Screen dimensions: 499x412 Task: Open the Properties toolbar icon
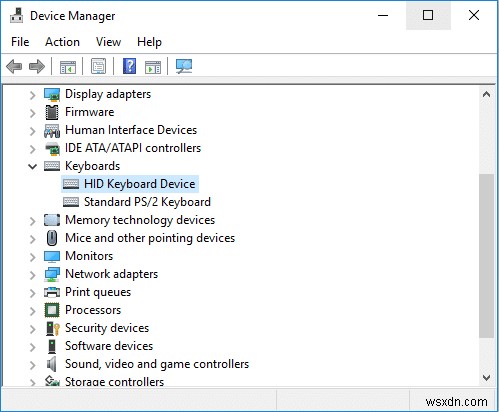(x=98, y=66)
